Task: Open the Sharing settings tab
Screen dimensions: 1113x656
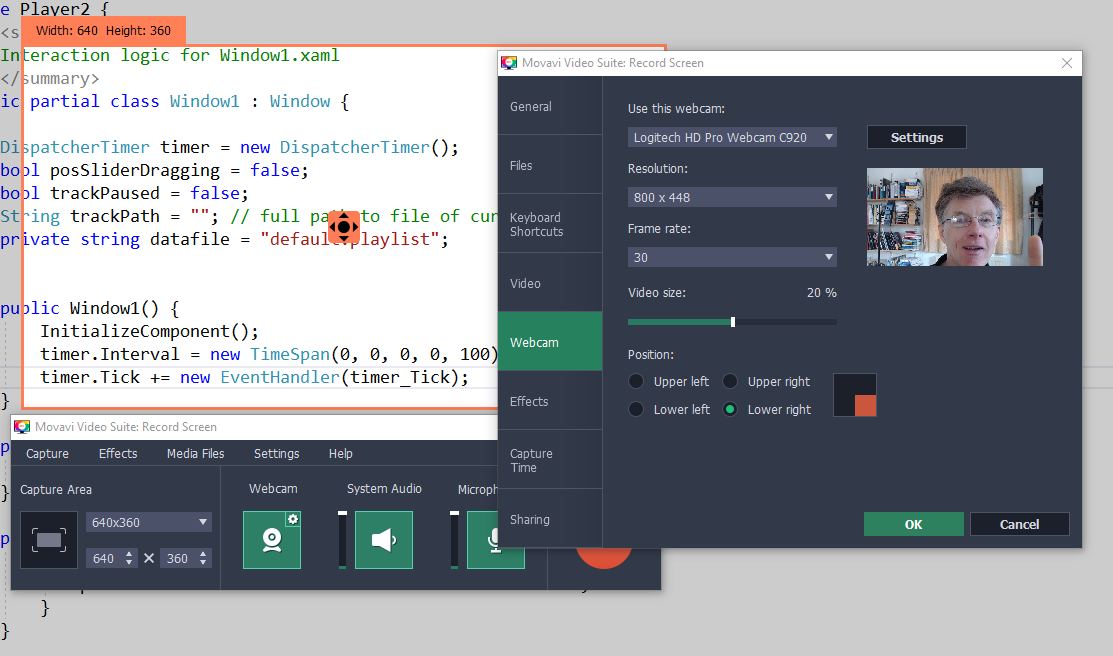Action: 550,519
